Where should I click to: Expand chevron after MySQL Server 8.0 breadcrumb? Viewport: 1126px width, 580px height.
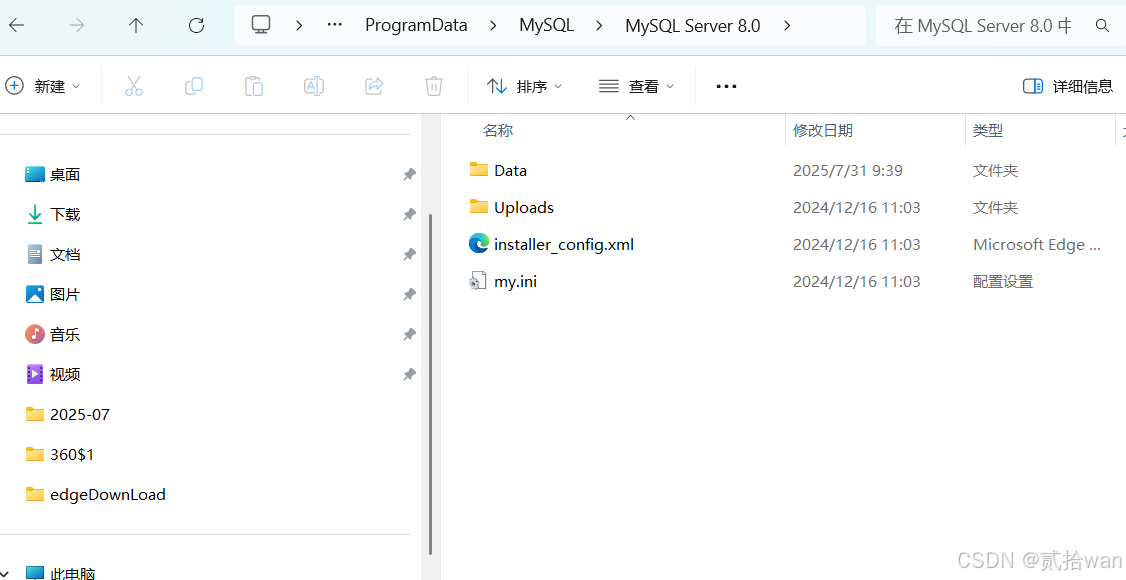click(x=787, y=26)
